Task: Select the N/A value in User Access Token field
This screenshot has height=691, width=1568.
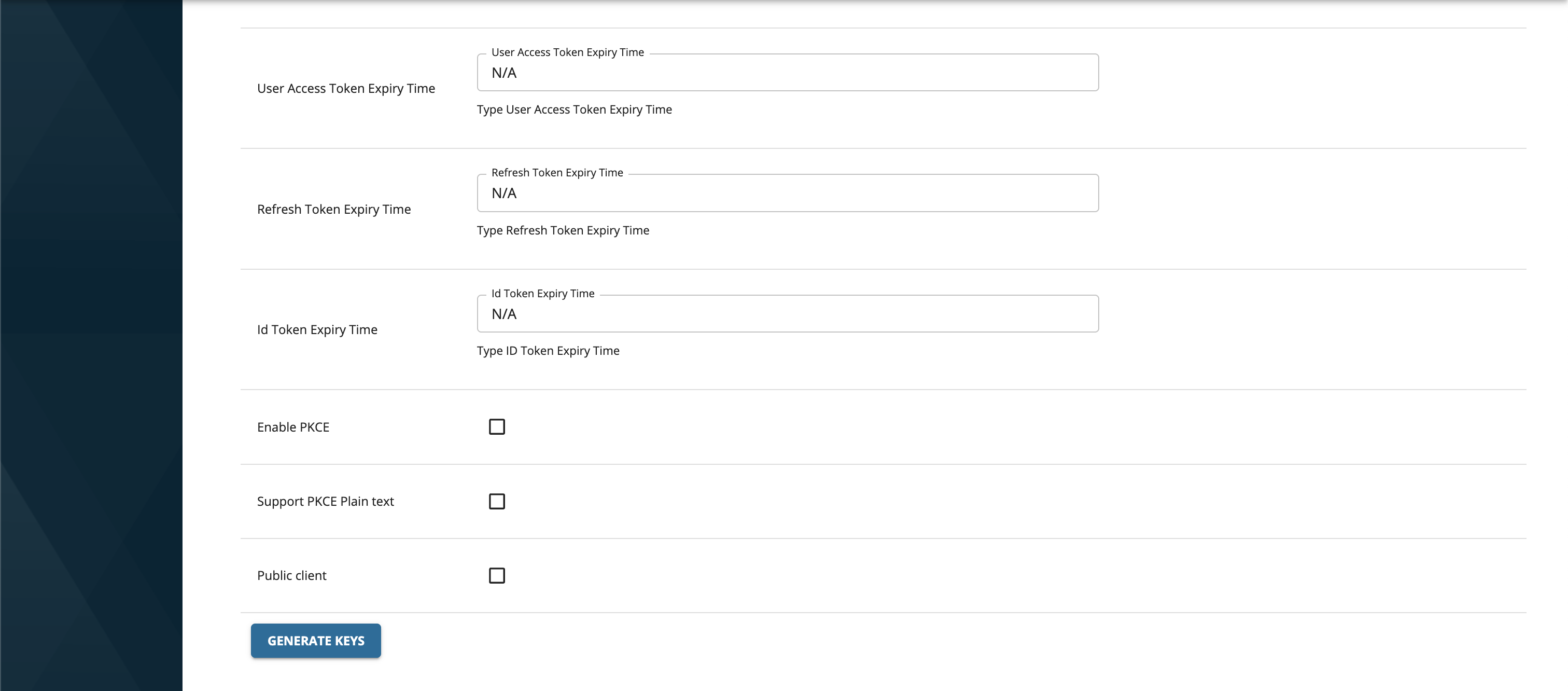Action: coord(503,73)
